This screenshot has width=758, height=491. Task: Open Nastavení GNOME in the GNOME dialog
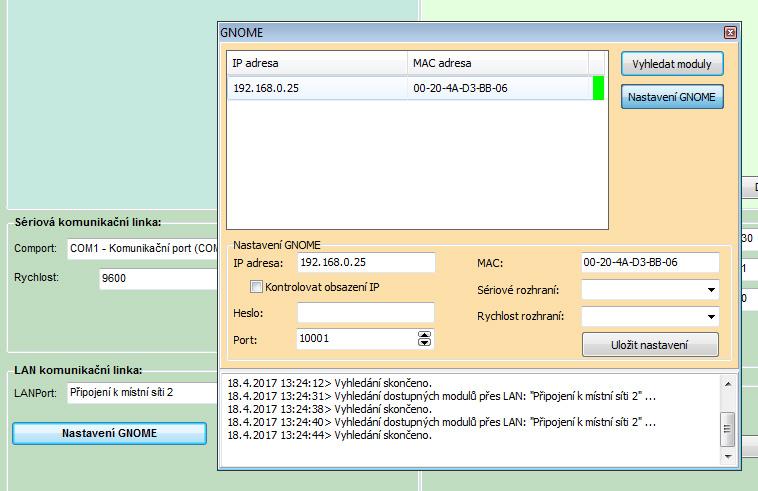[672, 97]
